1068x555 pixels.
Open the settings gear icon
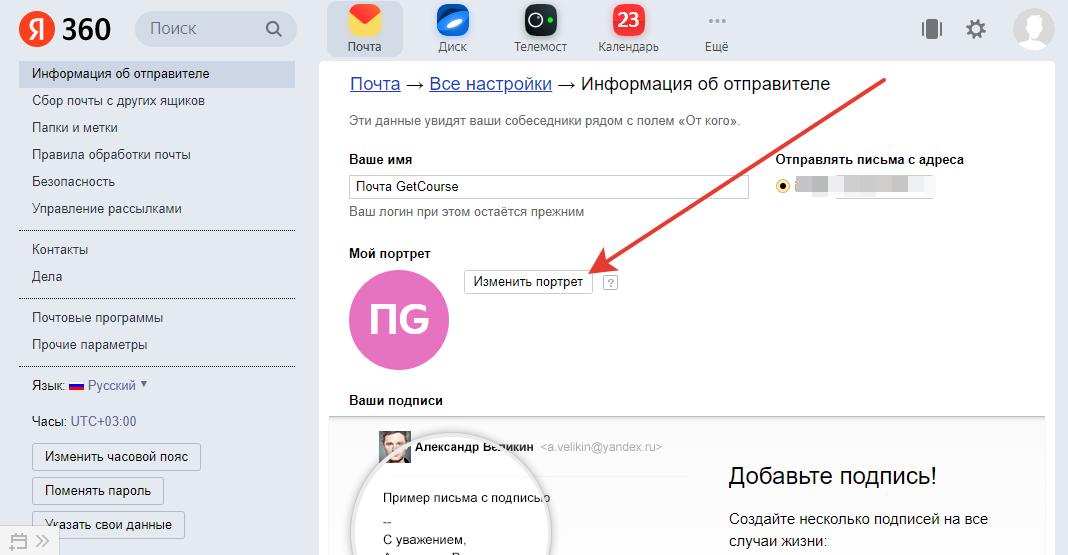pyautogui.click(x=976, y=29)
